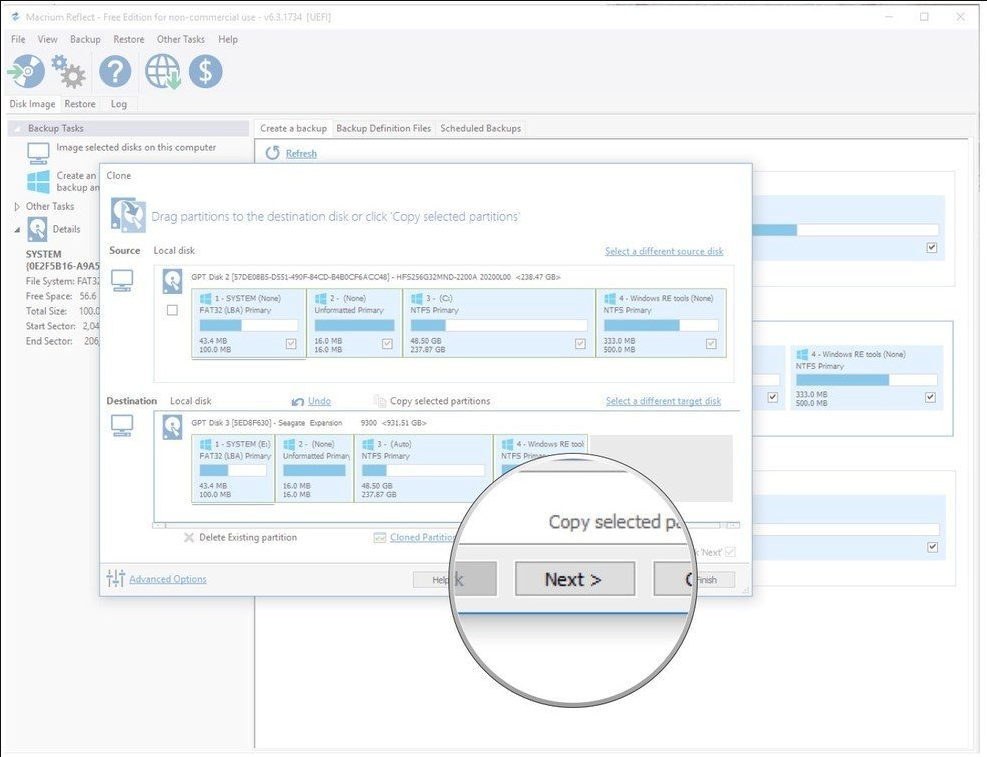Toggle the bottom disk checkbox in the main window
Image resolution: width=987 pixels, height=757 pixels.
932,547
